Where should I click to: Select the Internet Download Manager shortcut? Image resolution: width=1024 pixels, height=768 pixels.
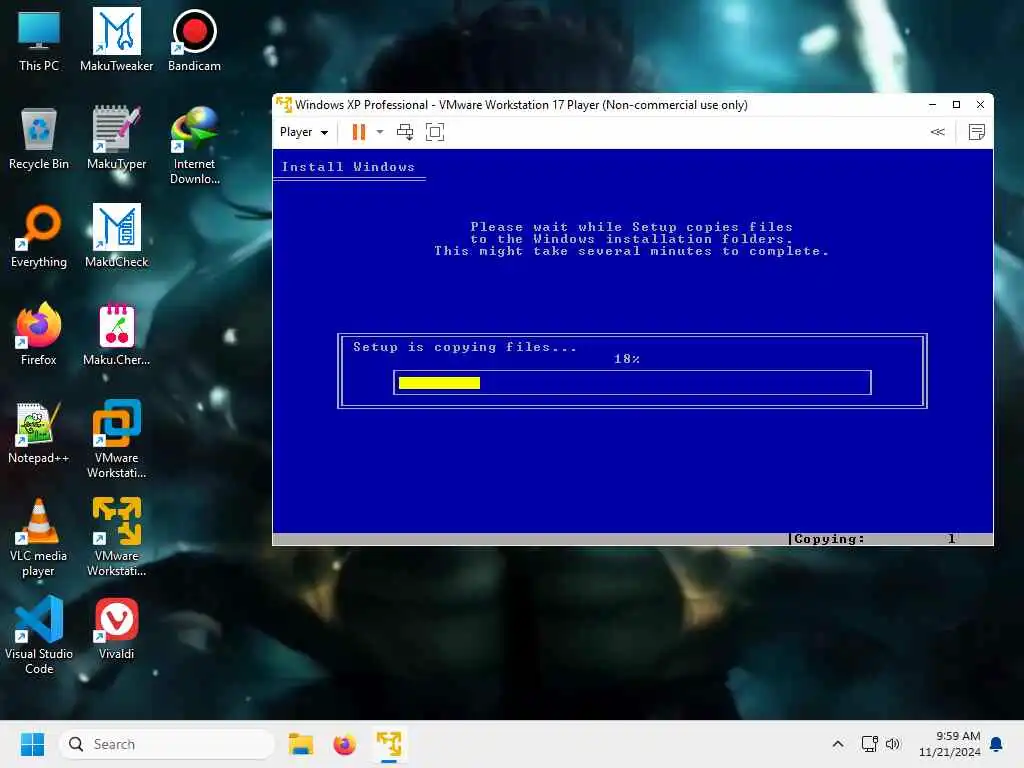pyautogui.click(x=194, y=145)
